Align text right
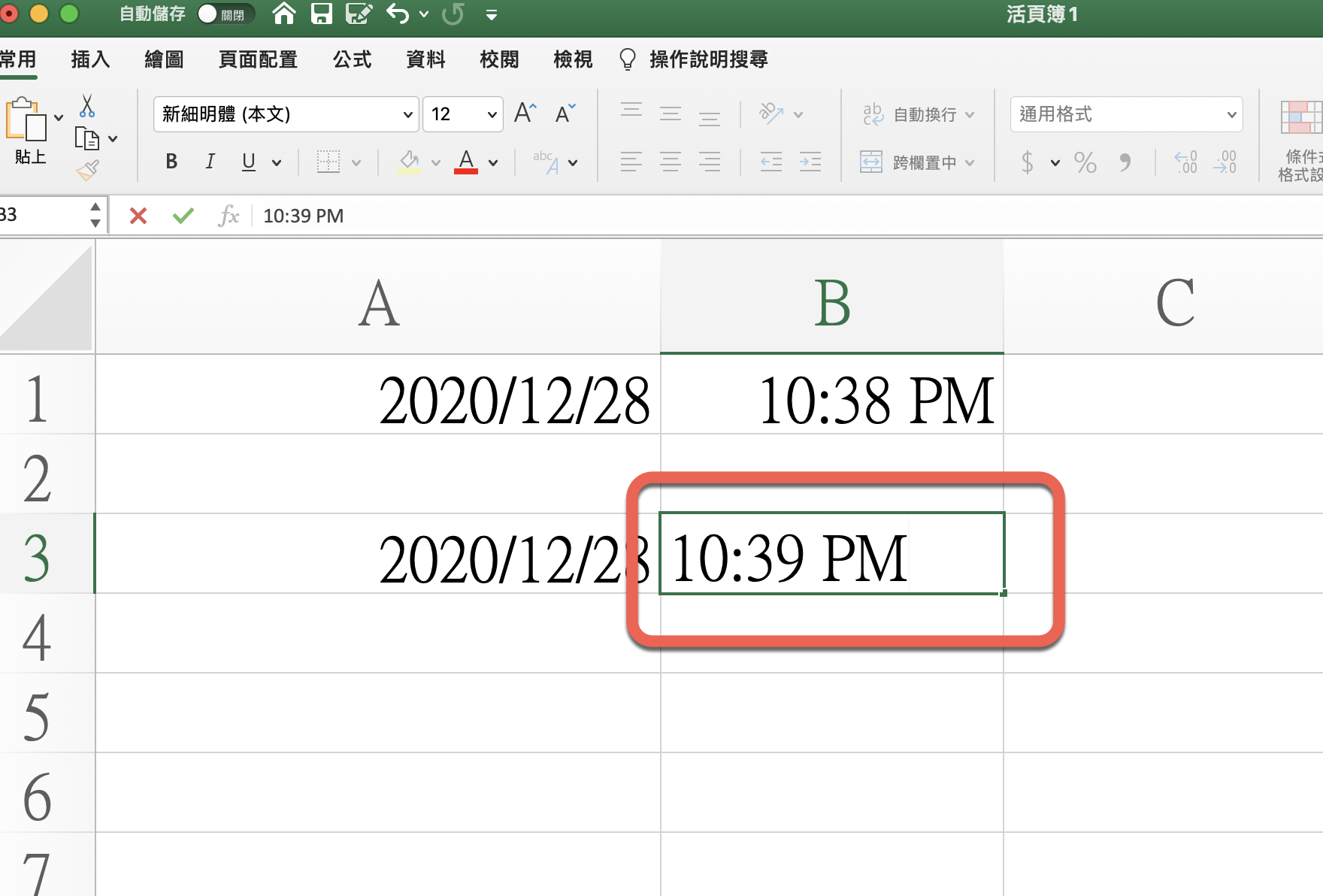Screen dimensions: 1323x896 click(x=710, y=162)
